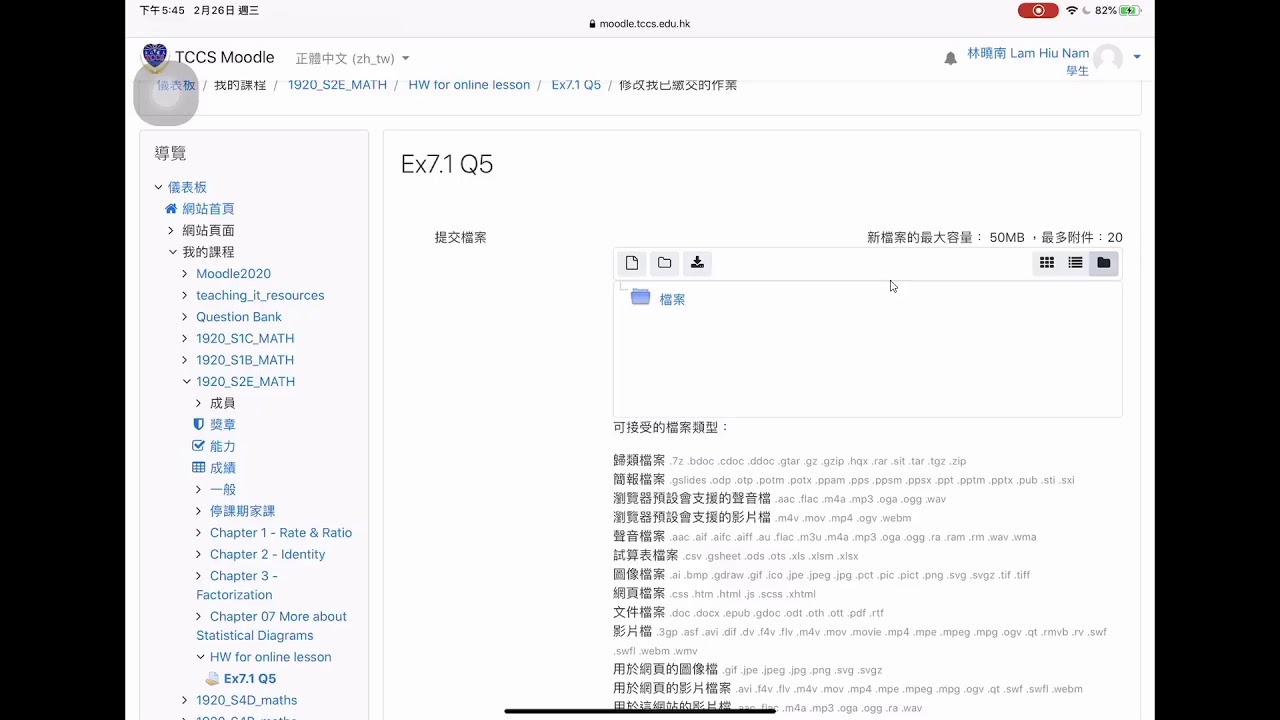Screen dimensions: 1280x720
Task: Tap the battery indicator in status bar
Action: click(1130, 10)
